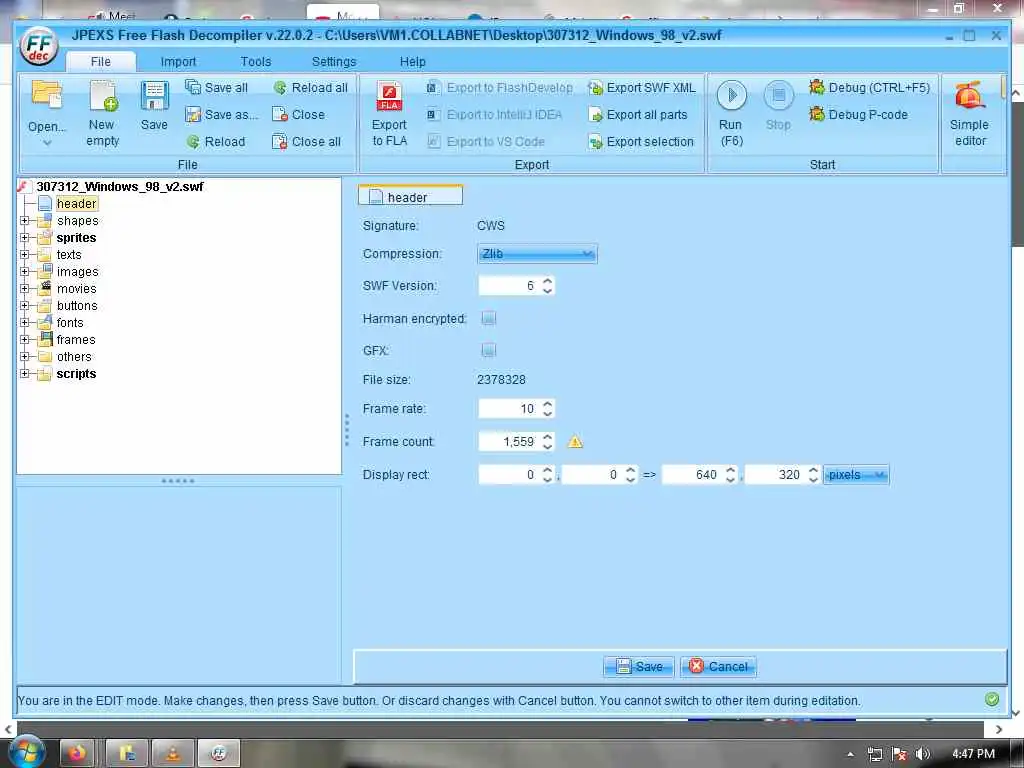Image resolution: width=1024 pixels, height=768 pixels.
Task: Click the green status checkmark icon
Action: [x=992, y=699]
